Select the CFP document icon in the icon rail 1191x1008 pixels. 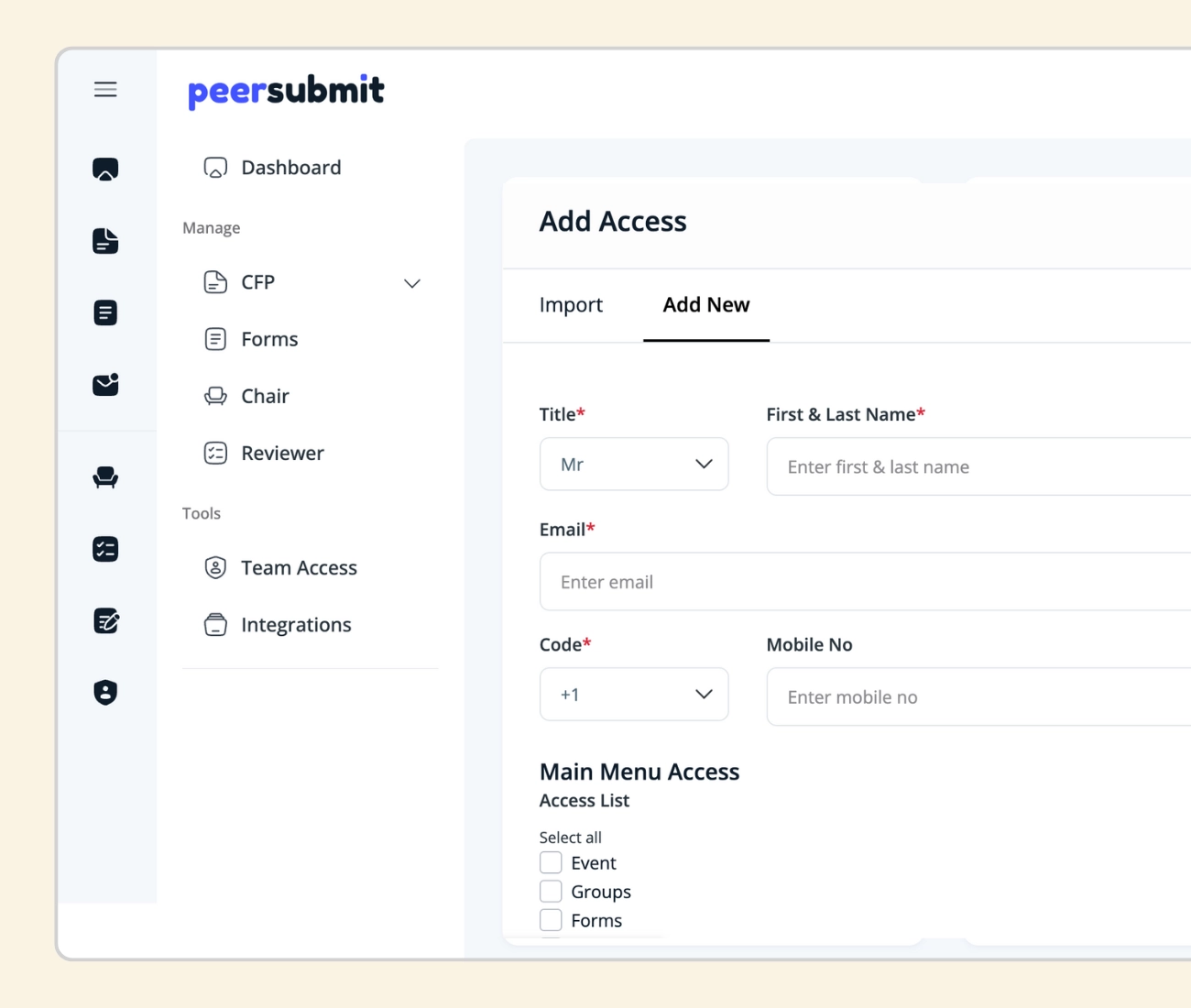click(x=105, y=241)
